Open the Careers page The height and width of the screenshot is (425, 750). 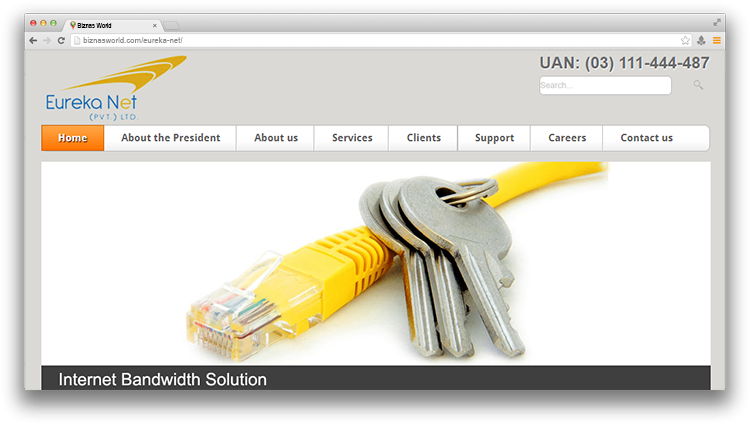(x=567, y=138)
